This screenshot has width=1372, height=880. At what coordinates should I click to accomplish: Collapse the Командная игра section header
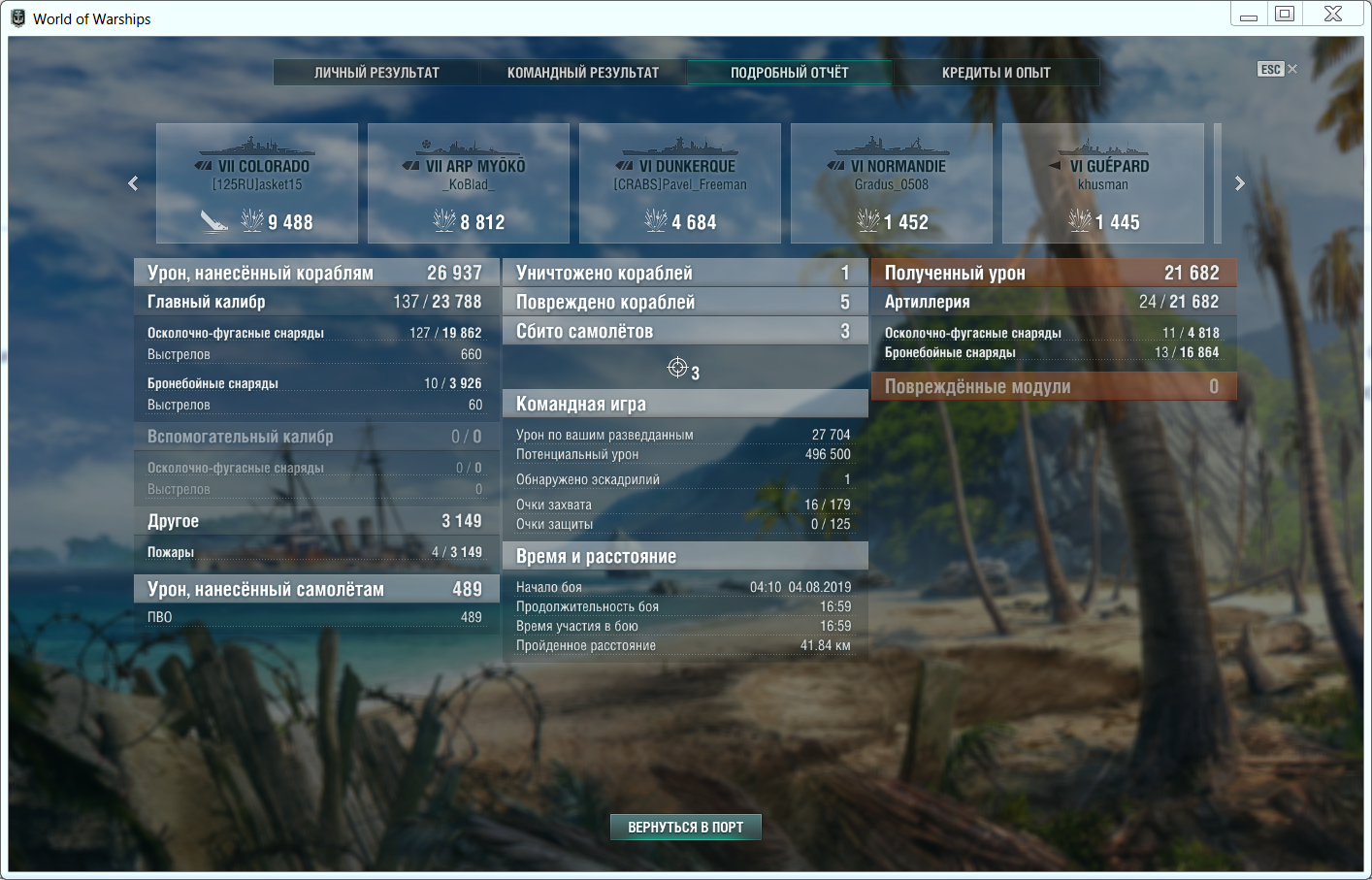point(685,404)
